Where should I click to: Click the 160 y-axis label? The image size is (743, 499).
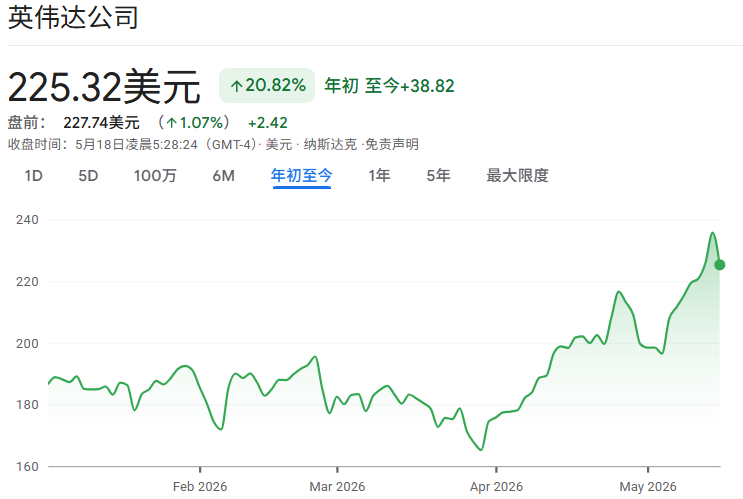[27, 467]
